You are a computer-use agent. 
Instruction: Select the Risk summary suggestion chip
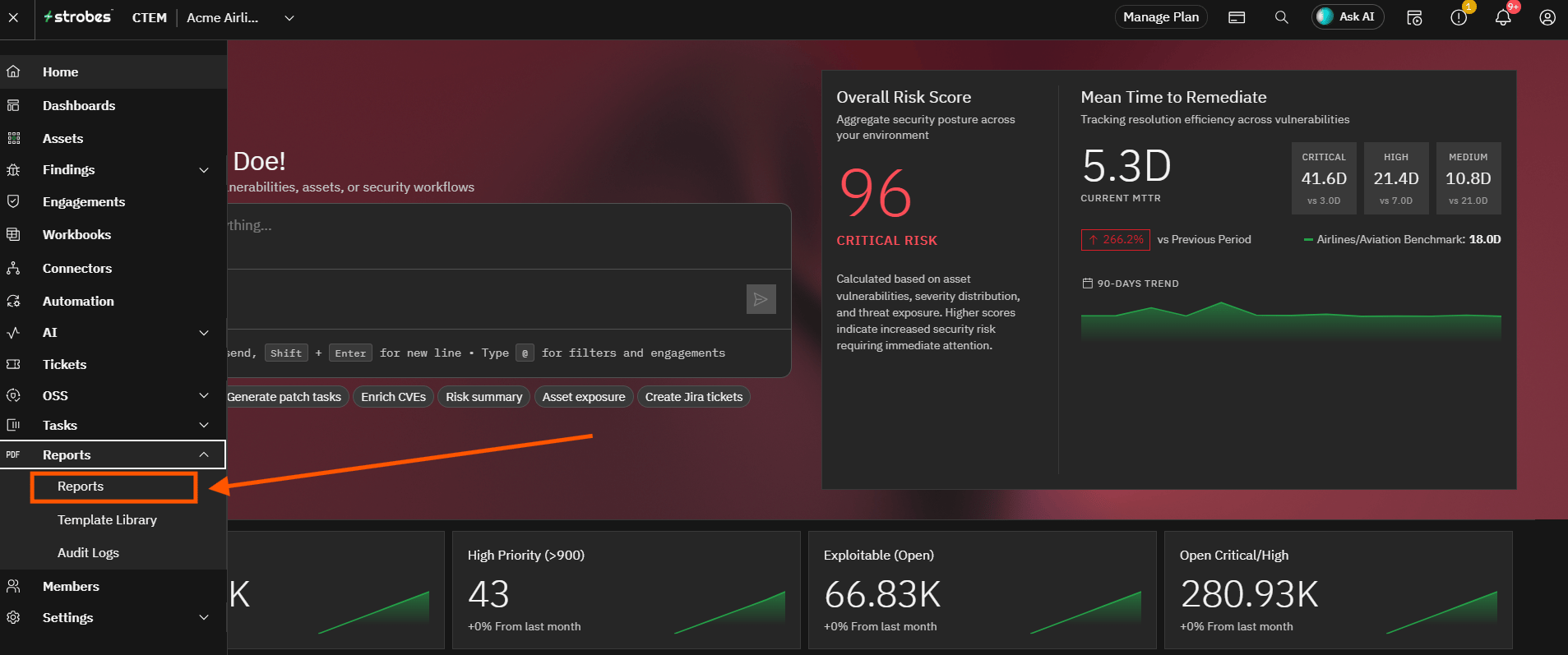[484, 397]
